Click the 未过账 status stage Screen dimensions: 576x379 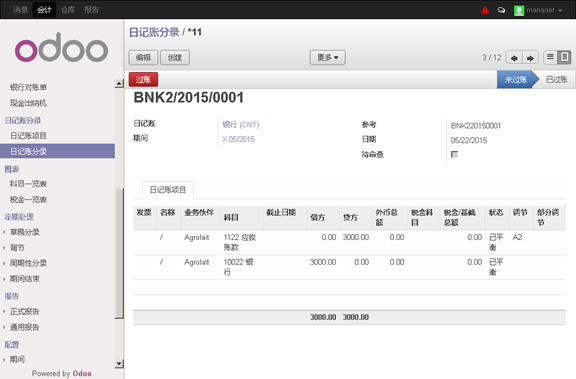[x=516, y=79]
